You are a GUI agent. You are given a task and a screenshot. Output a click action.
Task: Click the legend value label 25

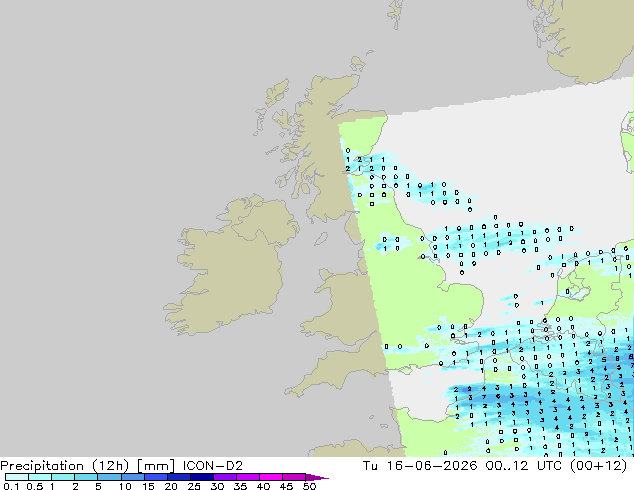click(194, 486)
